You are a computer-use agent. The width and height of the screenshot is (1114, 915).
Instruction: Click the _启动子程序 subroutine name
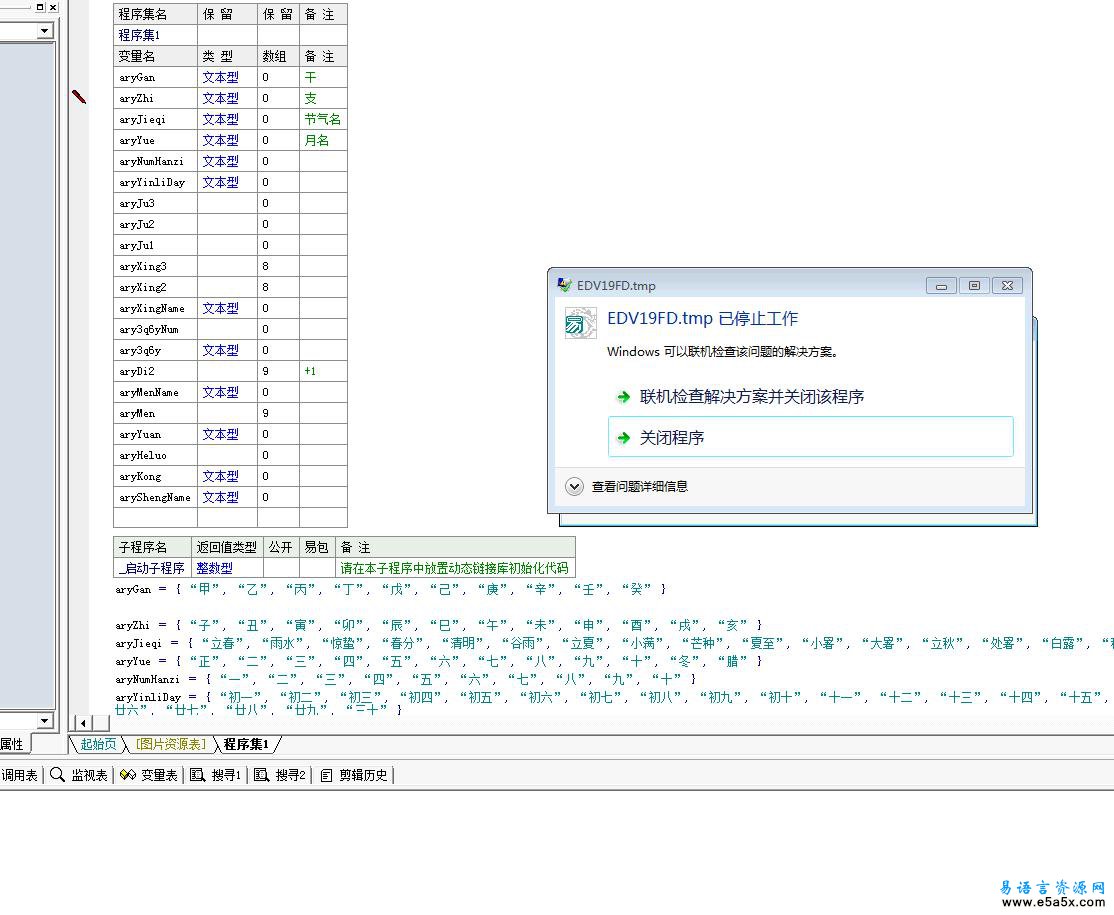(x=152, y=568)
